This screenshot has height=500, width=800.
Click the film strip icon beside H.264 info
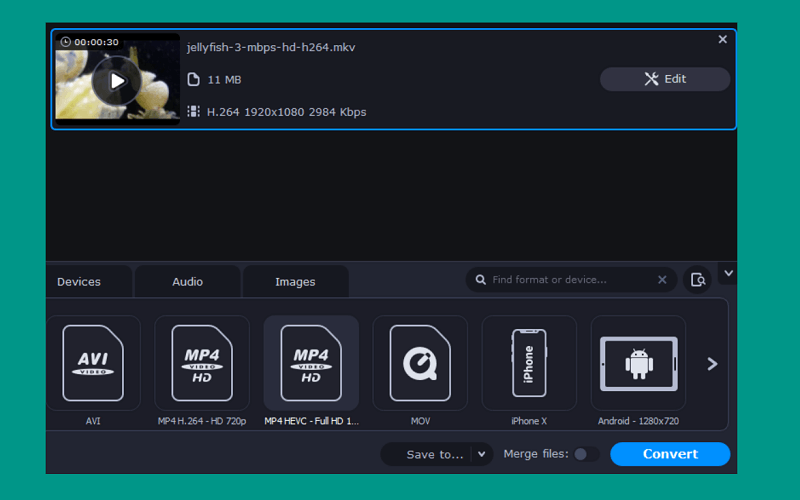pyautogui.click(x=193, y=111)
